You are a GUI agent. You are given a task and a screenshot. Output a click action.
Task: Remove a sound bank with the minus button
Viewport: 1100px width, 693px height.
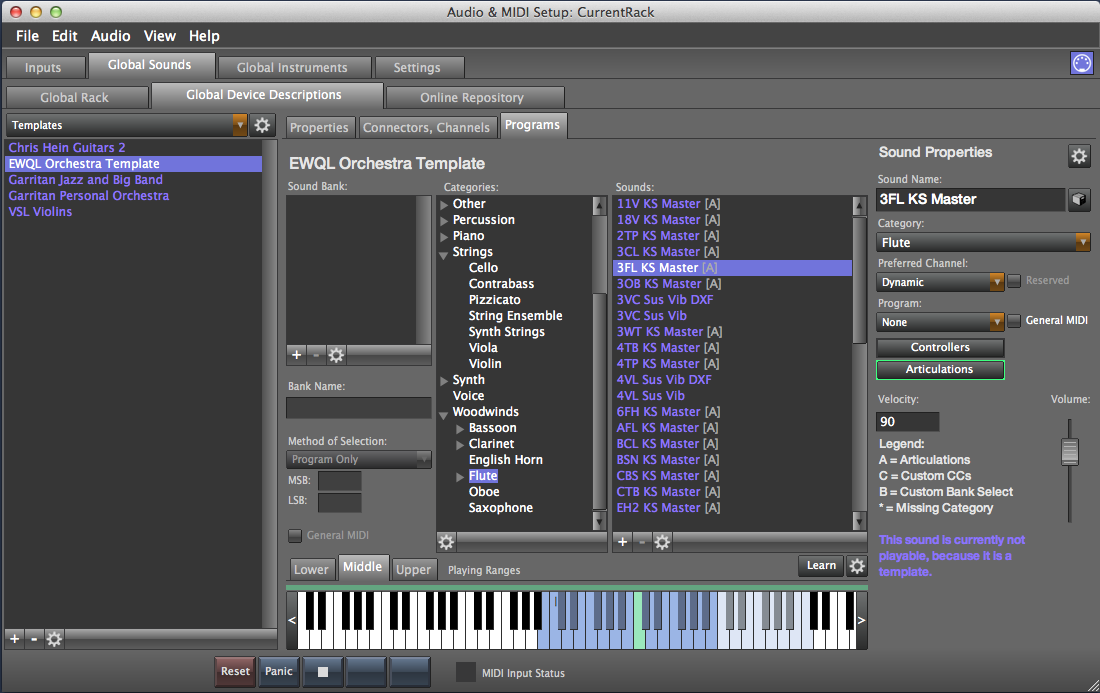tap(316, 355)
